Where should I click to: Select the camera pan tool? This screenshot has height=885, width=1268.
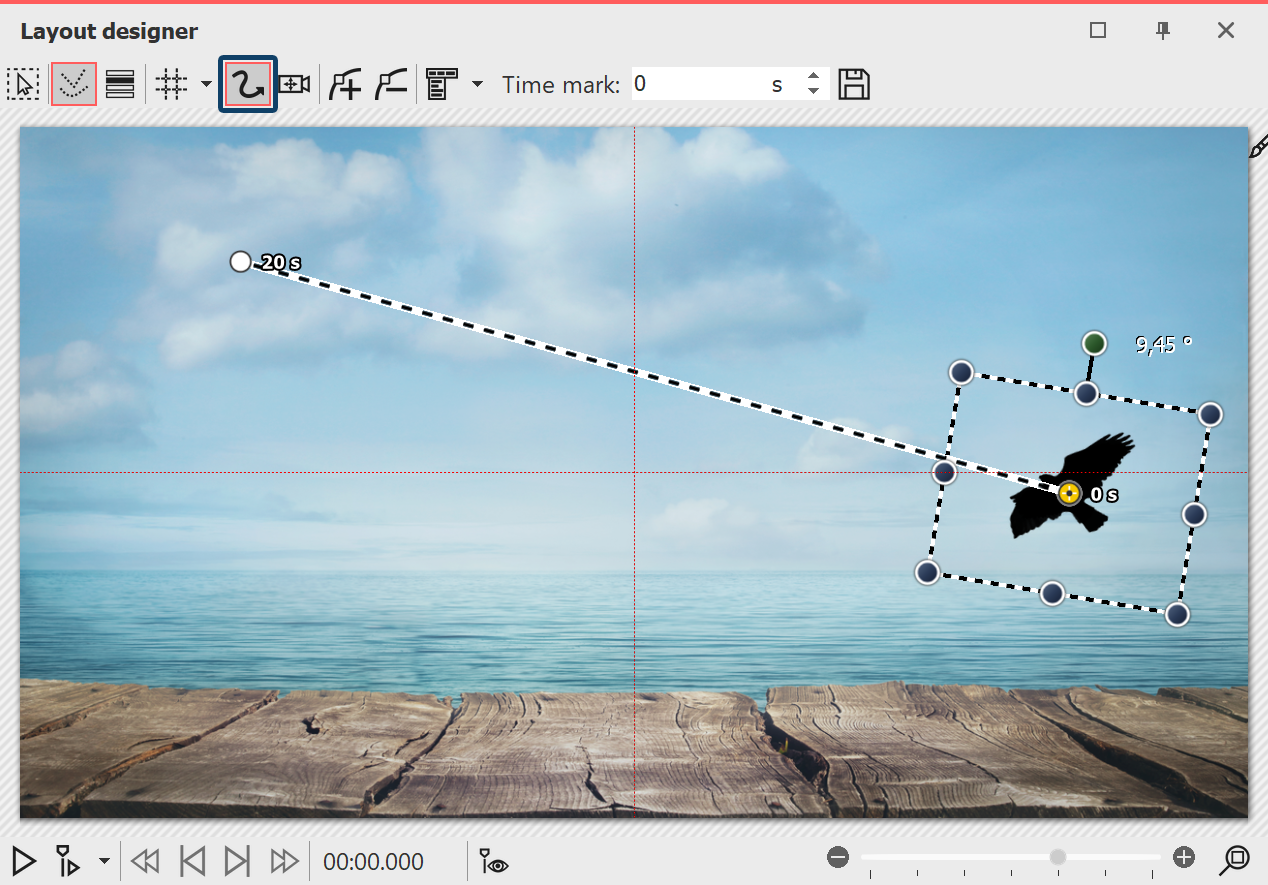[x=294, y=85]
